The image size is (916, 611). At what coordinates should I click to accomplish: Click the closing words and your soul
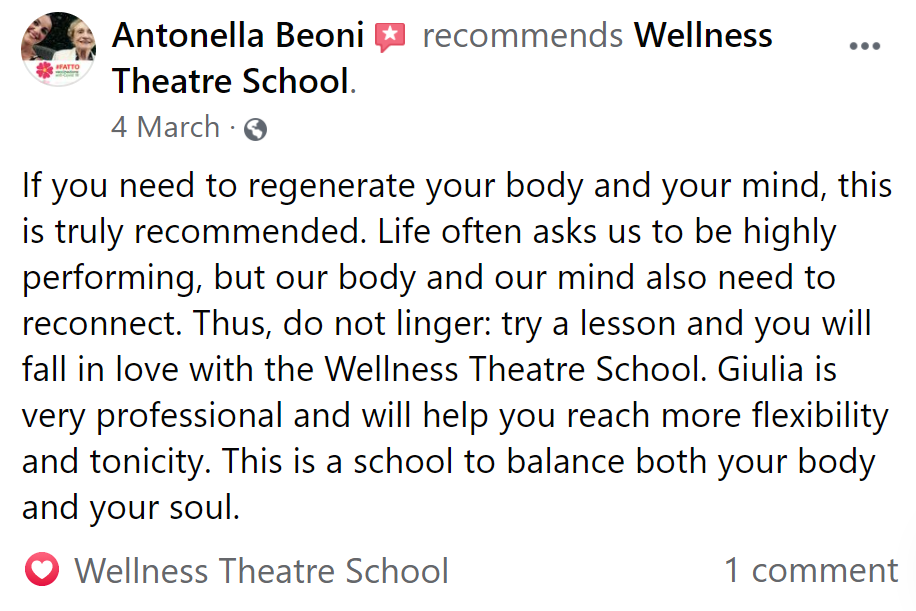[131, 507]
